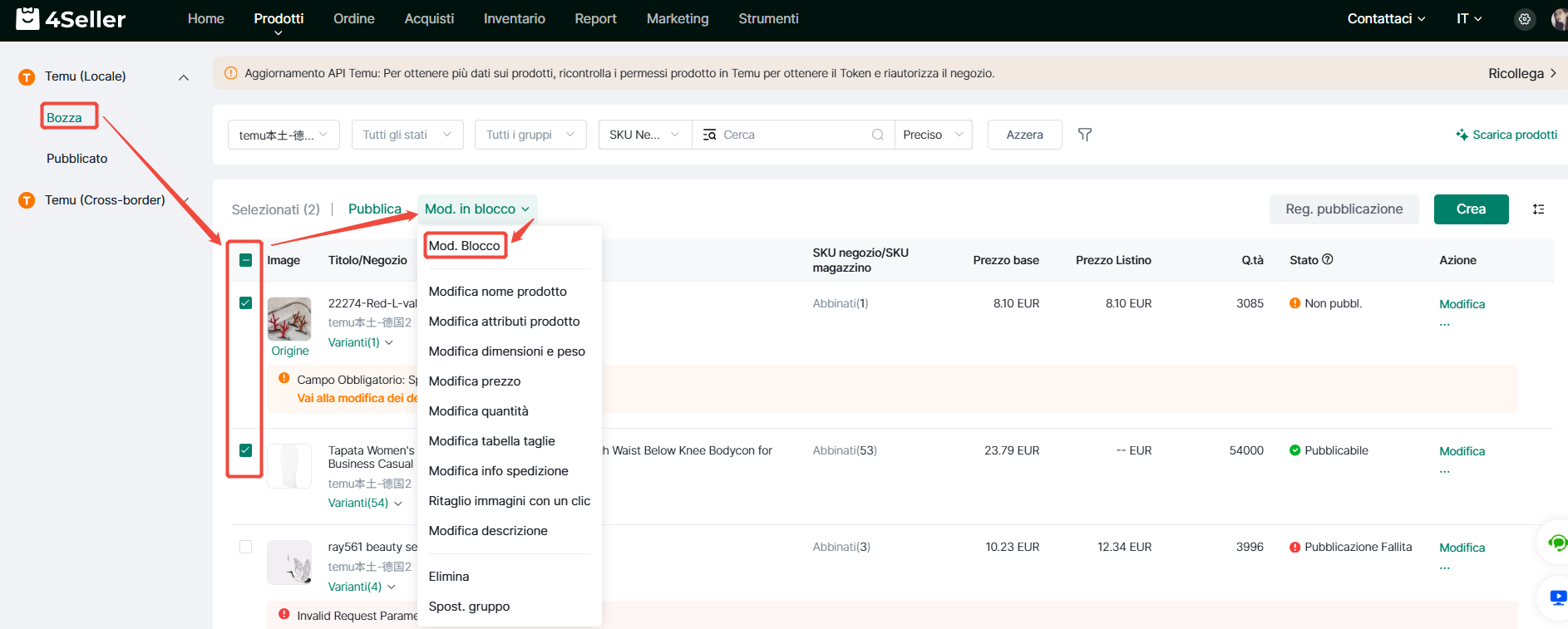Uncheck the 22274-Red product checkbox

pos(245,302)
